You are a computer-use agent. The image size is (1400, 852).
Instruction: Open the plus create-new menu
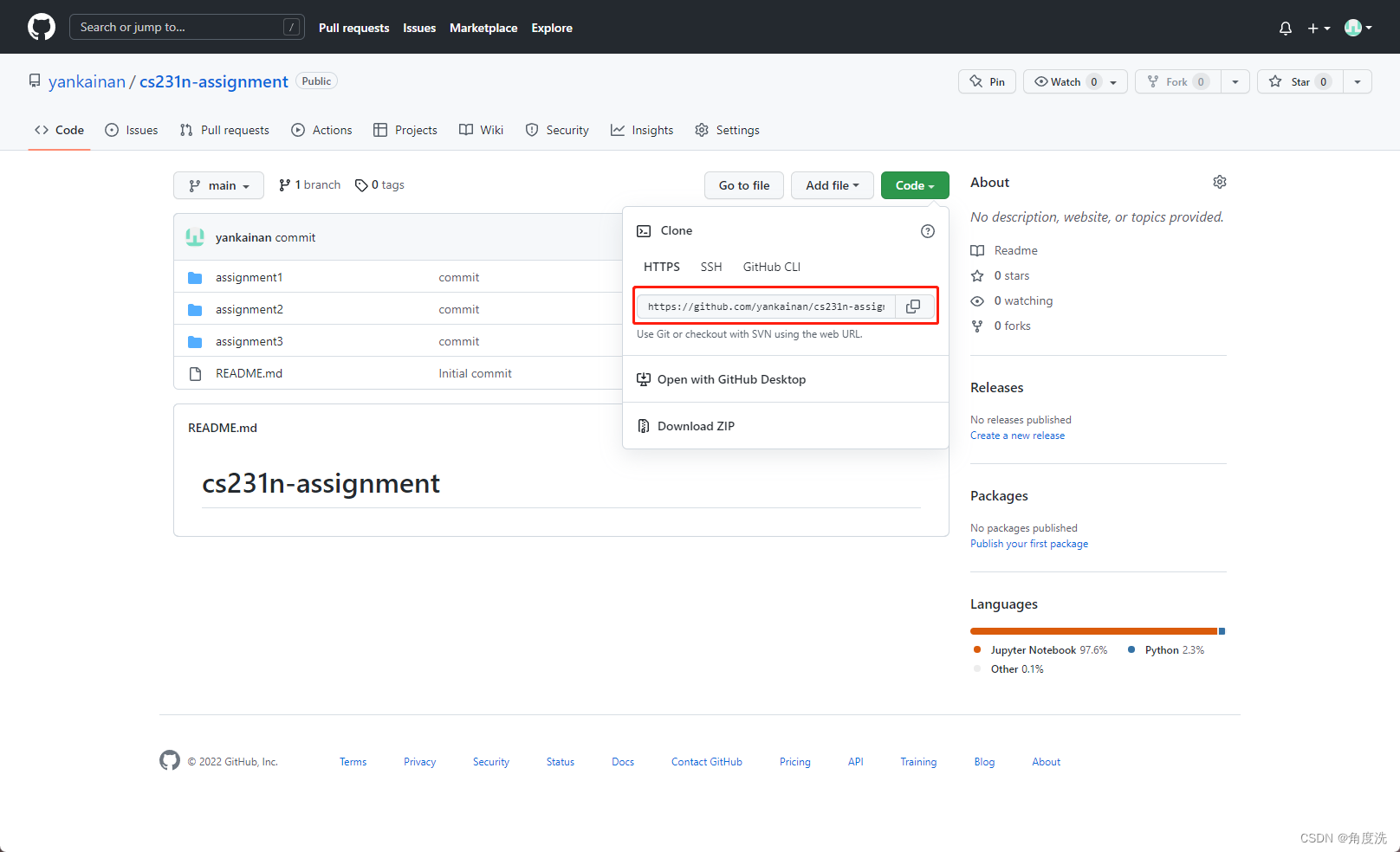(x=1319, y=28)
